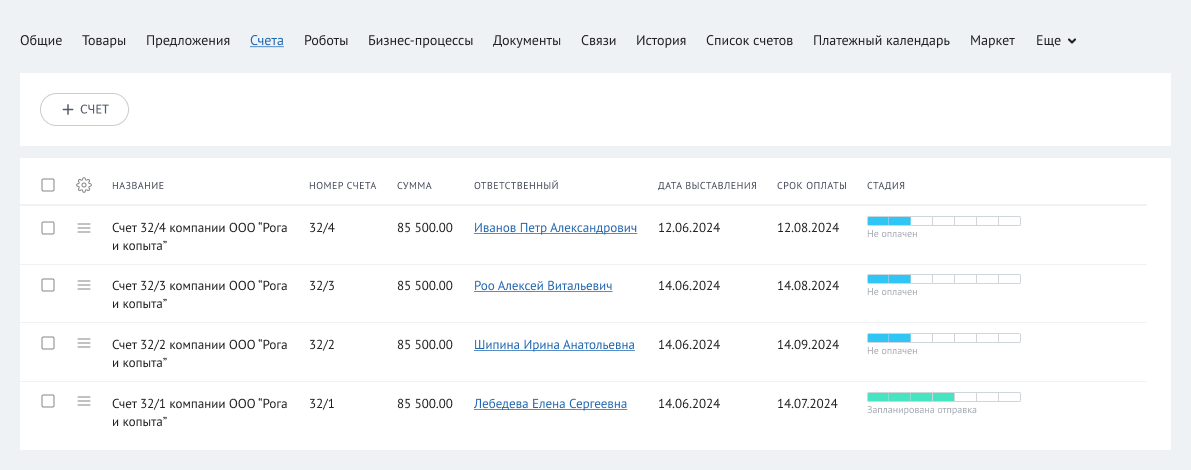
Task: Click stage progress bar of invoice 32/2
Action: (943, 338)
